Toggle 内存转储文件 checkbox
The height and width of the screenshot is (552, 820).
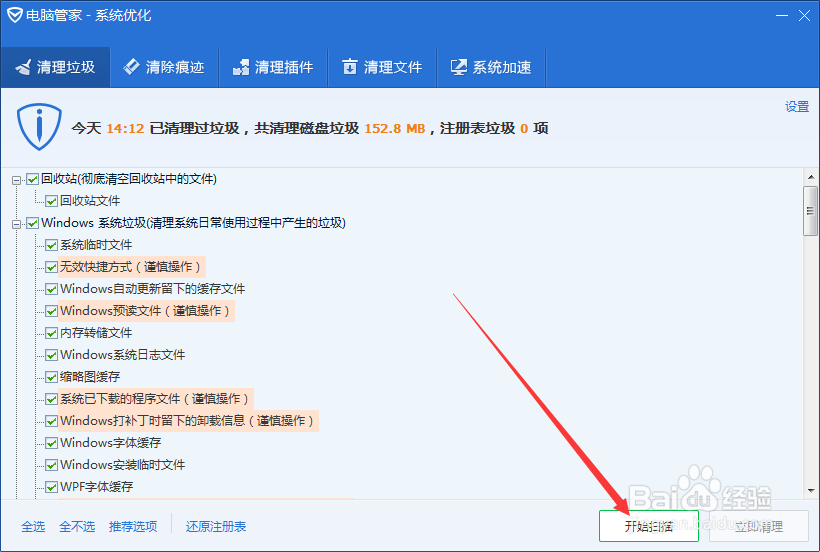click(x=51, y=333)
